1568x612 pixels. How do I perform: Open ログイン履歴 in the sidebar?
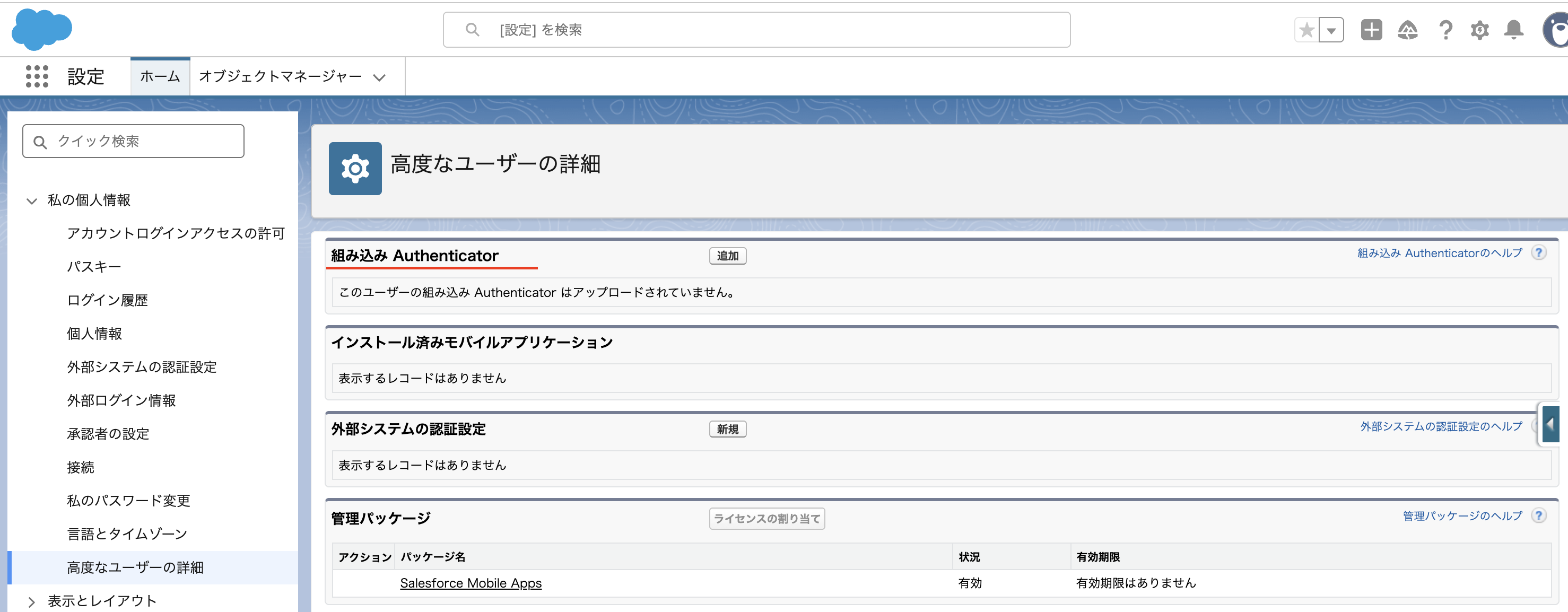click(108, 301)
